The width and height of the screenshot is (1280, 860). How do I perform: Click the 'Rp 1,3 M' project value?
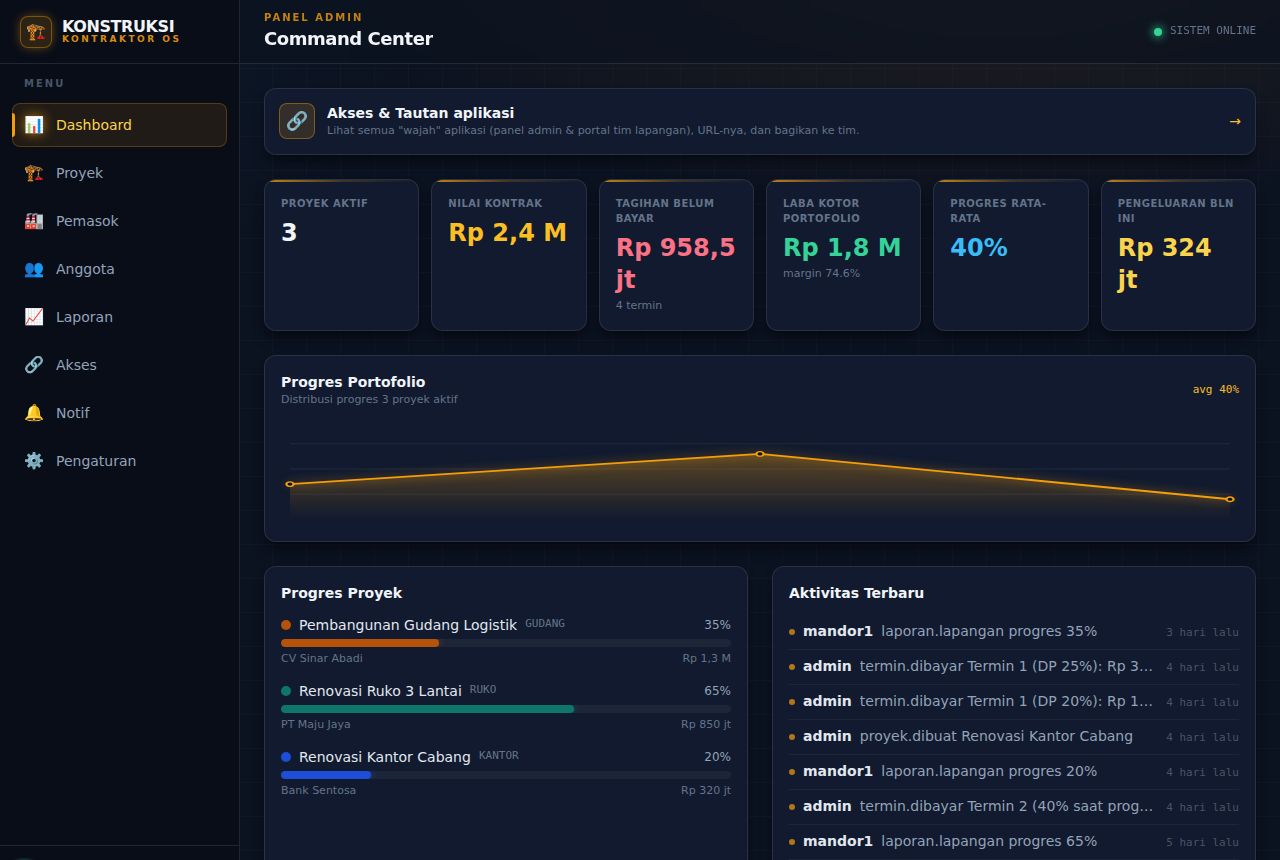click(707, 658)
